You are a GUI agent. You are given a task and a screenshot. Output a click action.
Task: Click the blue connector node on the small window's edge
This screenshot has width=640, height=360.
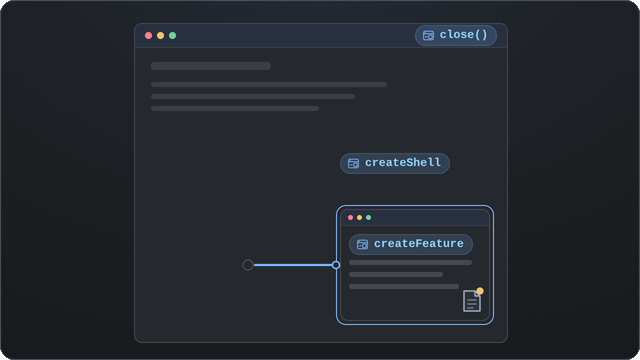(x=336, y=265)
